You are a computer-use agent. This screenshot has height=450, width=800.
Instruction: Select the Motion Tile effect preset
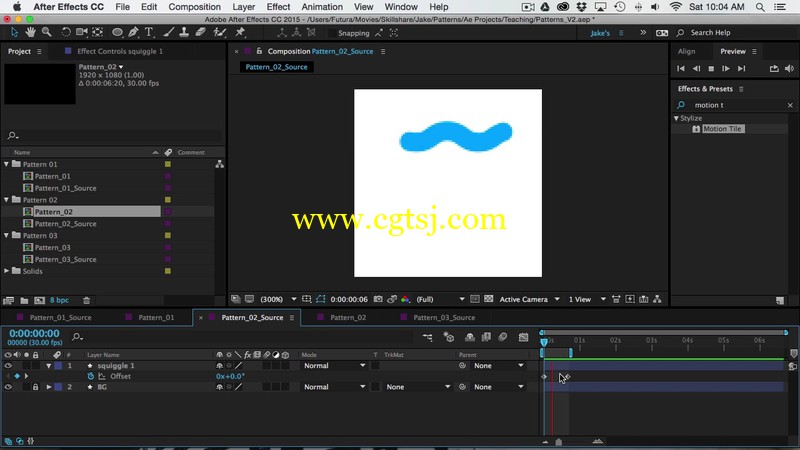point(722,129)
